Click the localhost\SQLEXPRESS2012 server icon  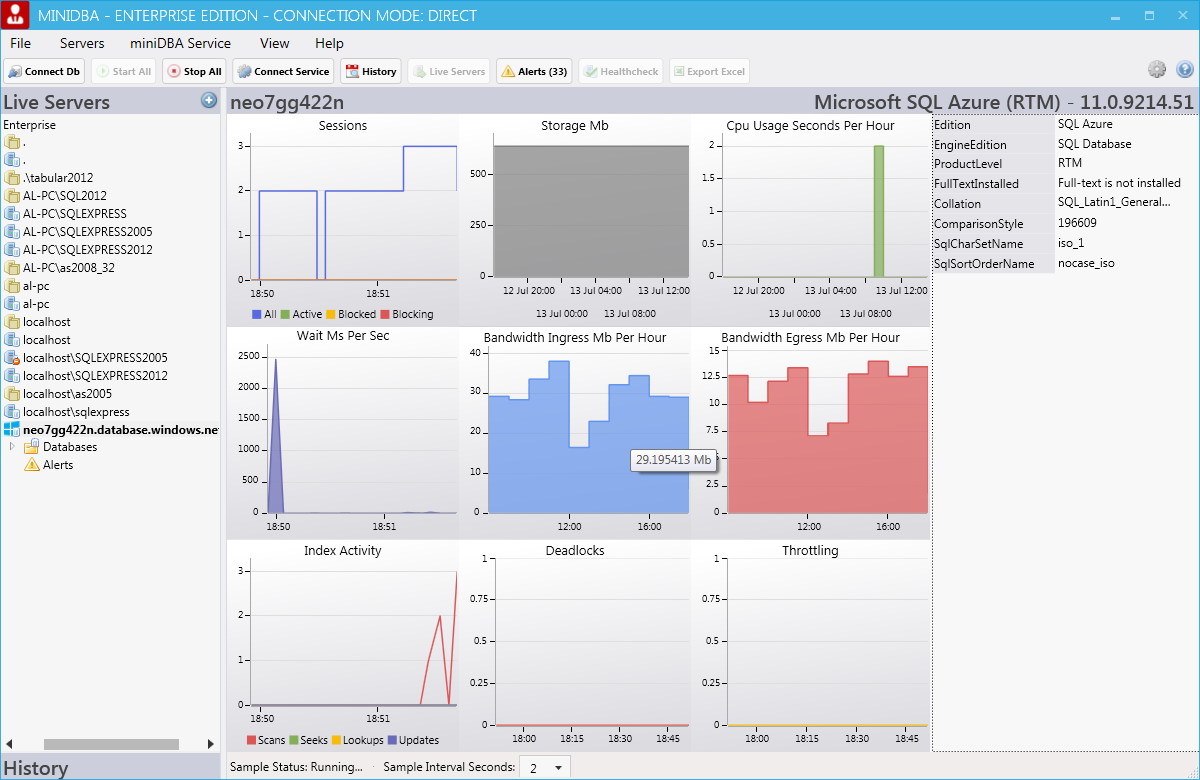click(12, 376)
